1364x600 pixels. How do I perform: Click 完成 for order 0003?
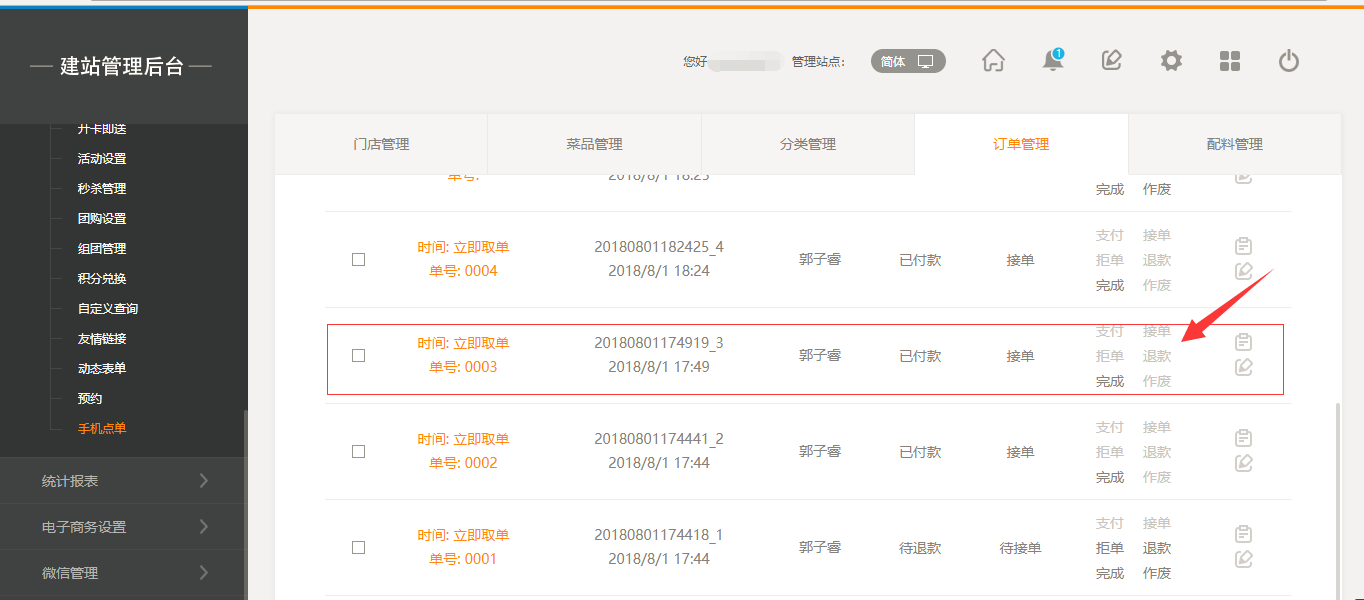point(1110,381)
